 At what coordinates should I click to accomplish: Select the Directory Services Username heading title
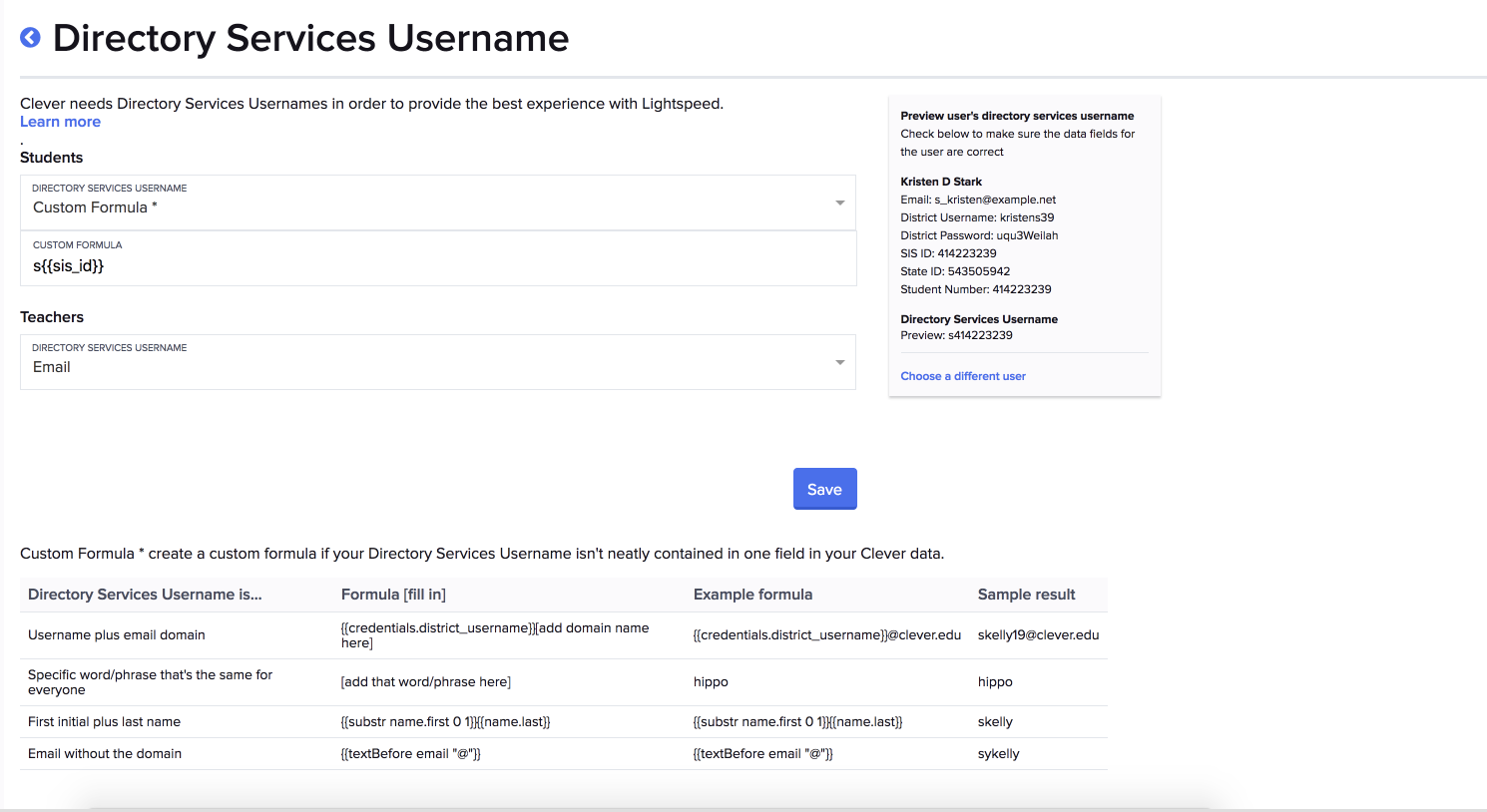click(310, 38)
